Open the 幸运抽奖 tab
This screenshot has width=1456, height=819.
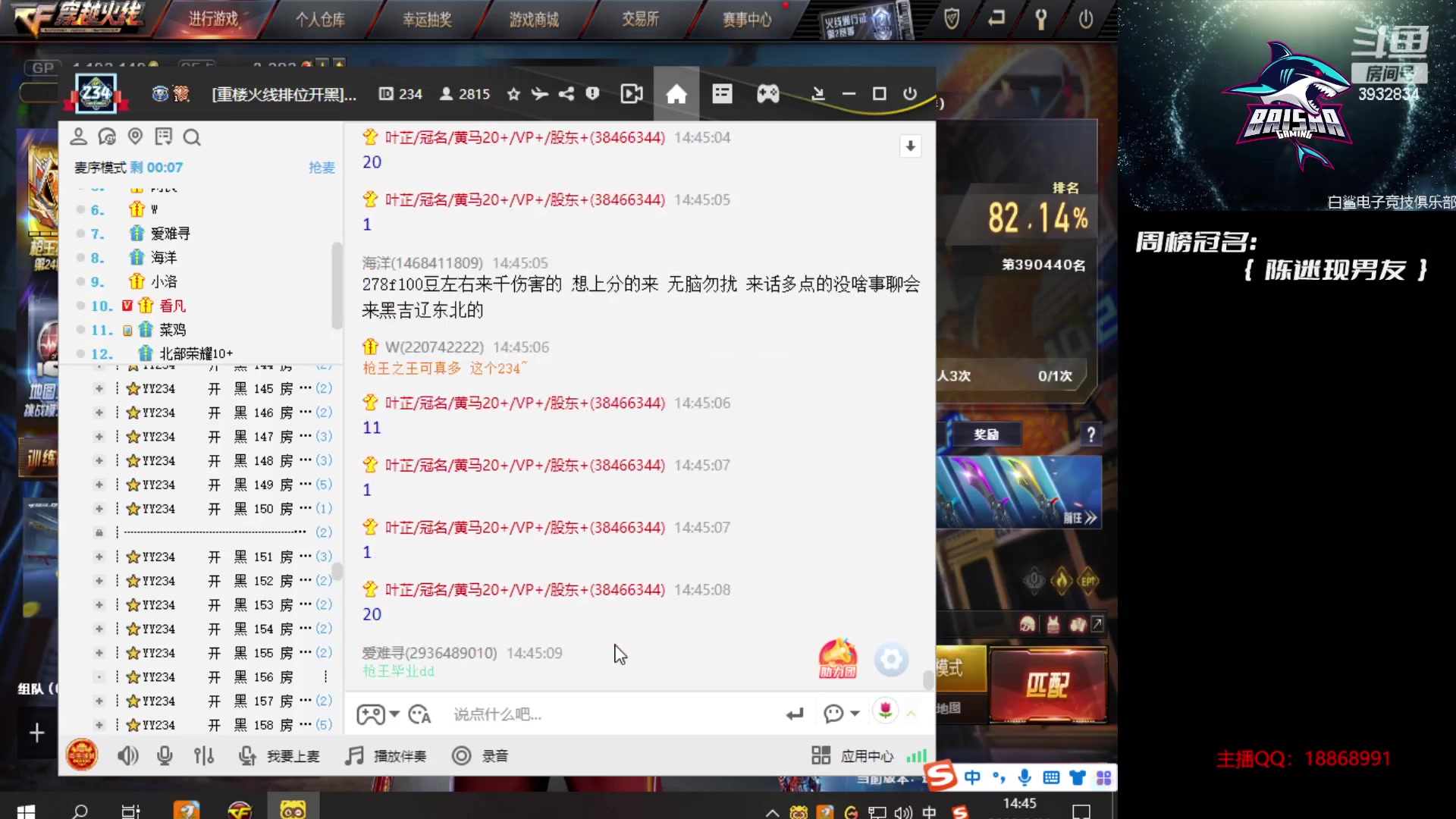coord(427,19)
